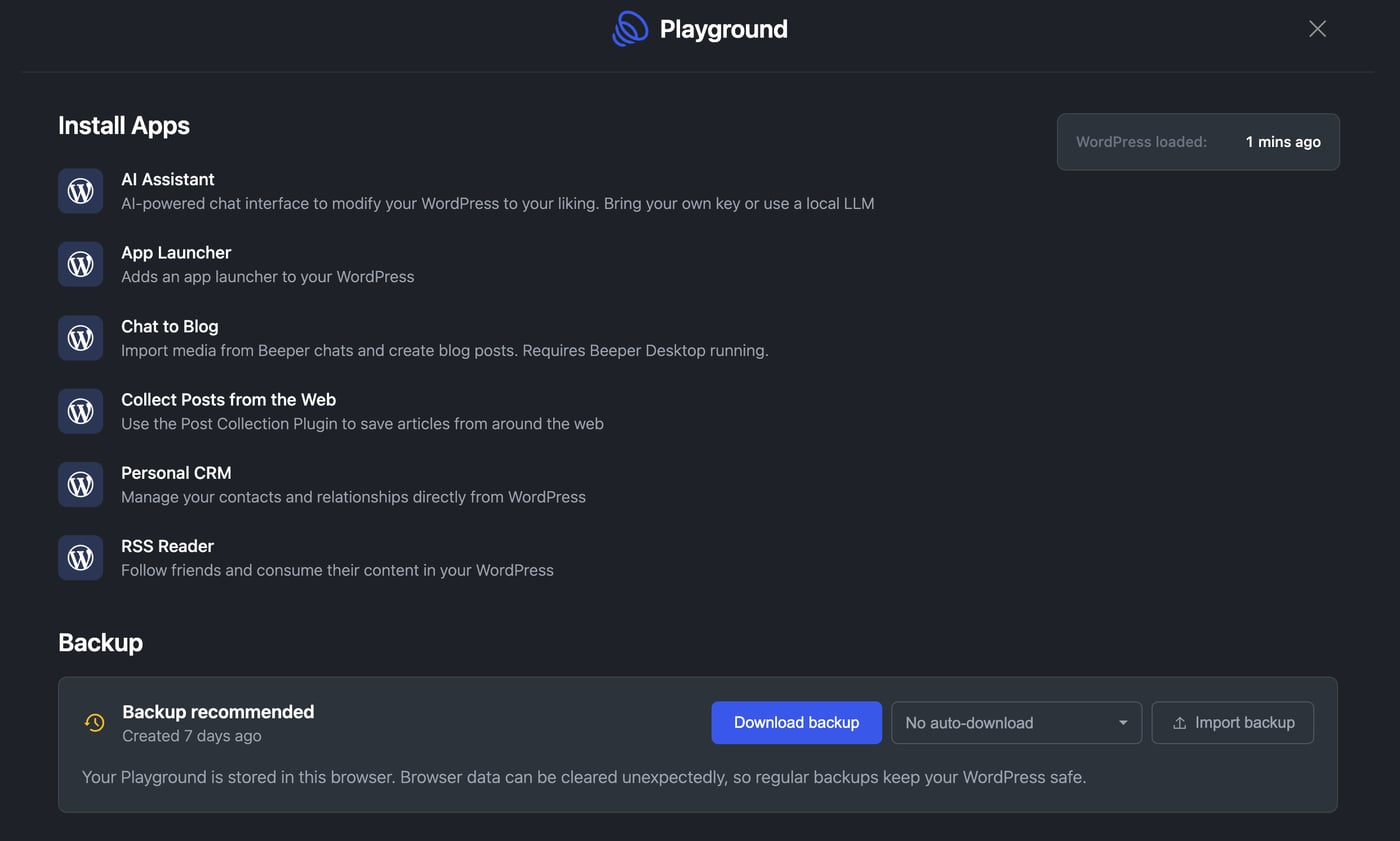This screenshot has width=1400, height=841.
Task: Open the App Launcher app entry
Action: click(176, 253)
